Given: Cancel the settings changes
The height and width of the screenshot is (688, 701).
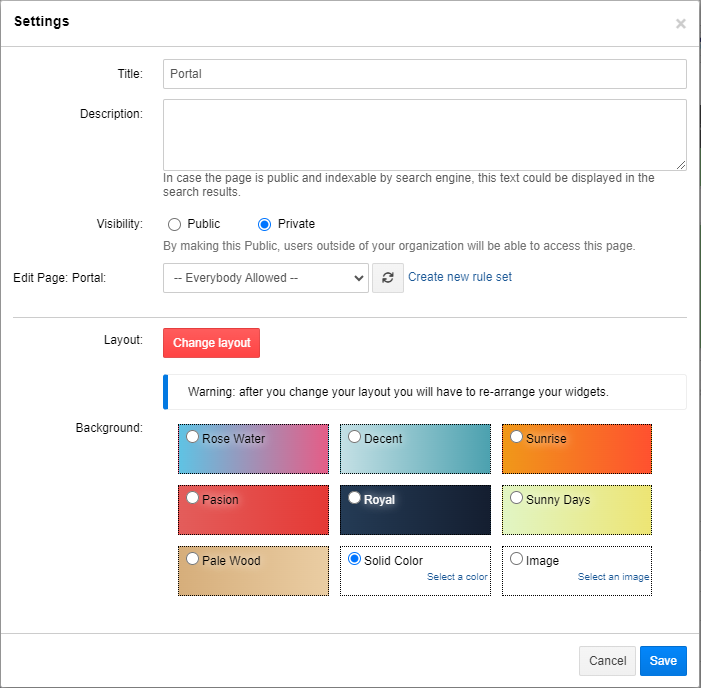Looking at the screenshot, I should tap(607, 661).
